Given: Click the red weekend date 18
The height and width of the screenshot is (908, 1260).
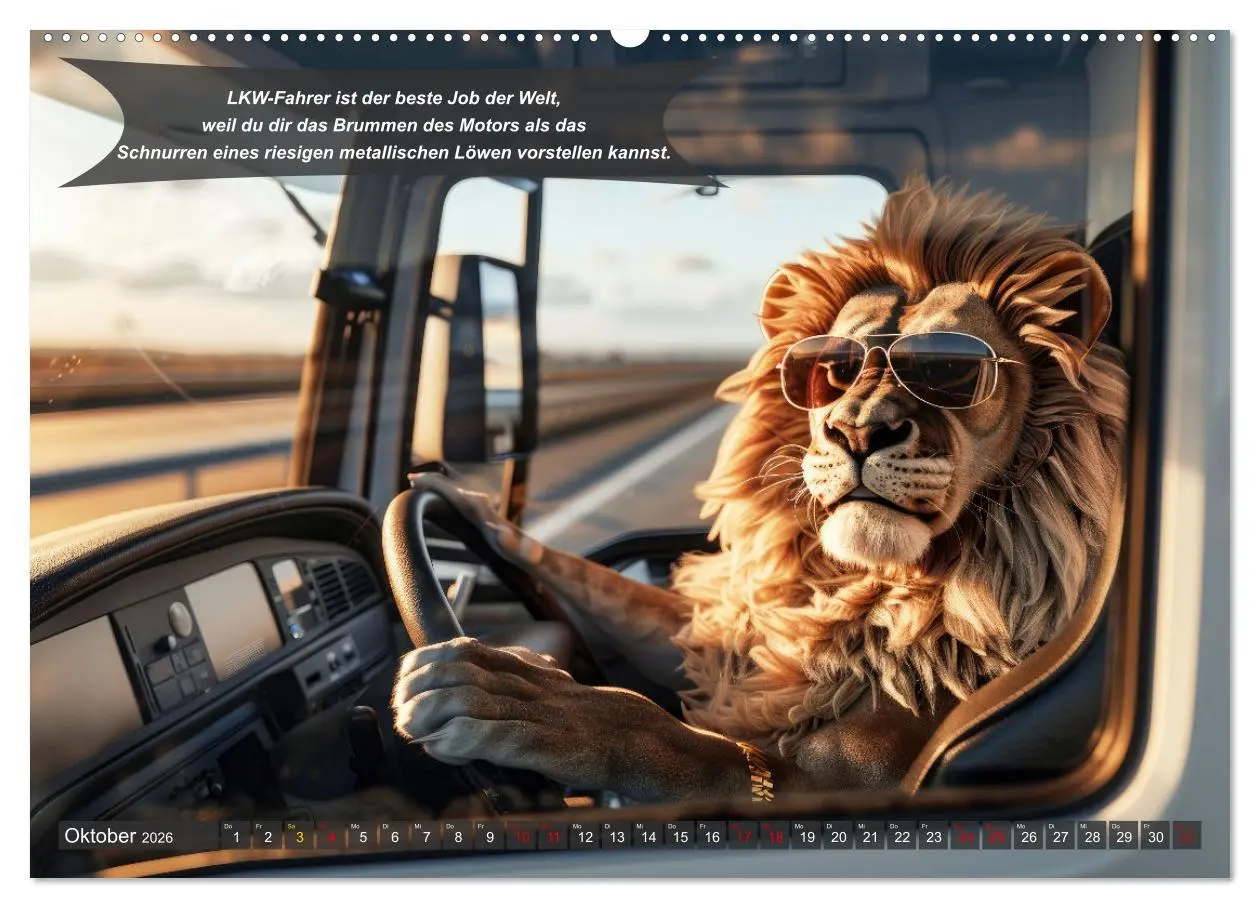Looking at the screenshot, I should [x=774, y=838].
